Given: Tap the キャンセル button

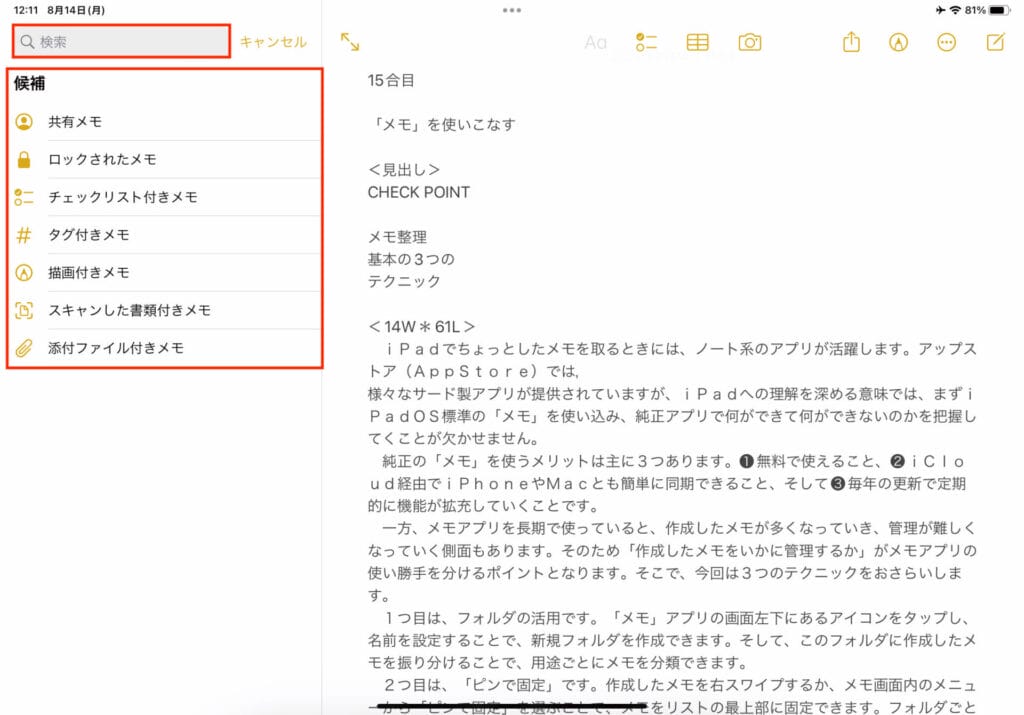Looking at the screenshot, I should click(273, 42).
